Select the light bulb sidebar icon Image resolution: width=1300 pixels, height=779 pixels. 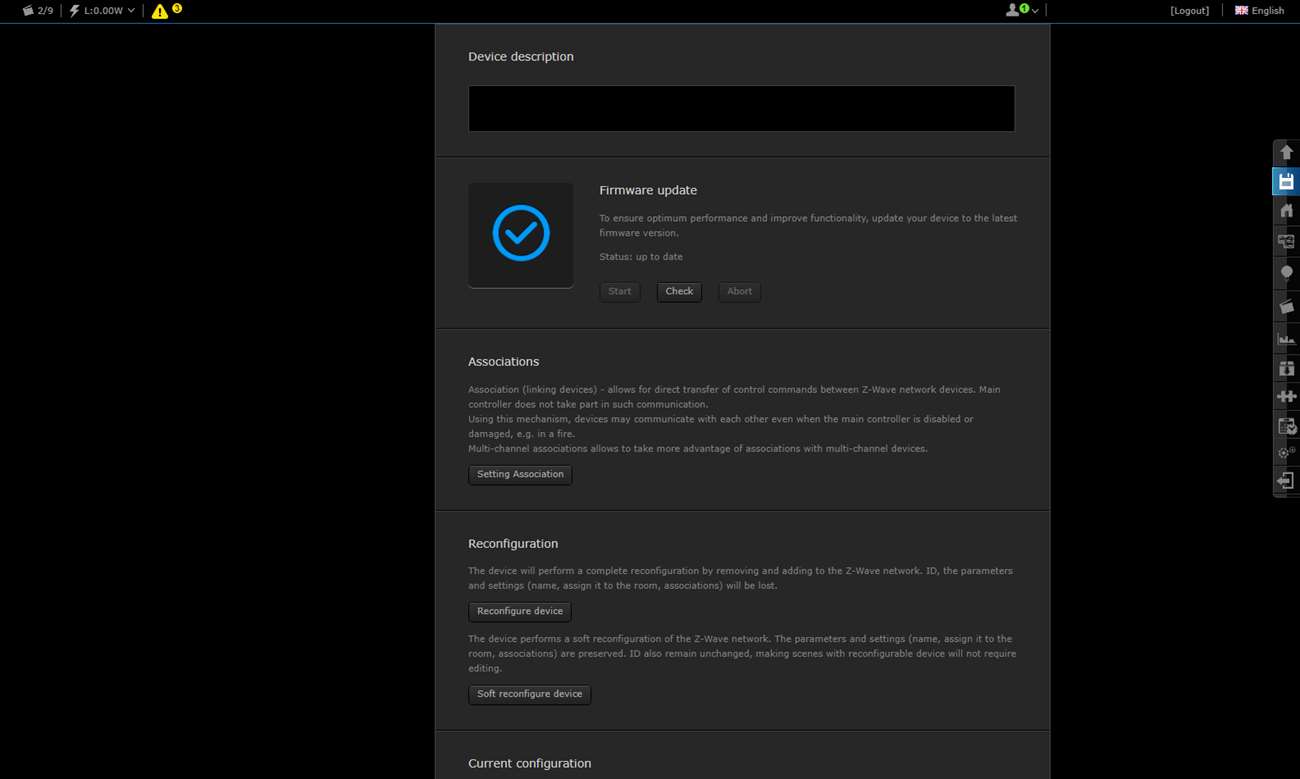click(1286, 272)
